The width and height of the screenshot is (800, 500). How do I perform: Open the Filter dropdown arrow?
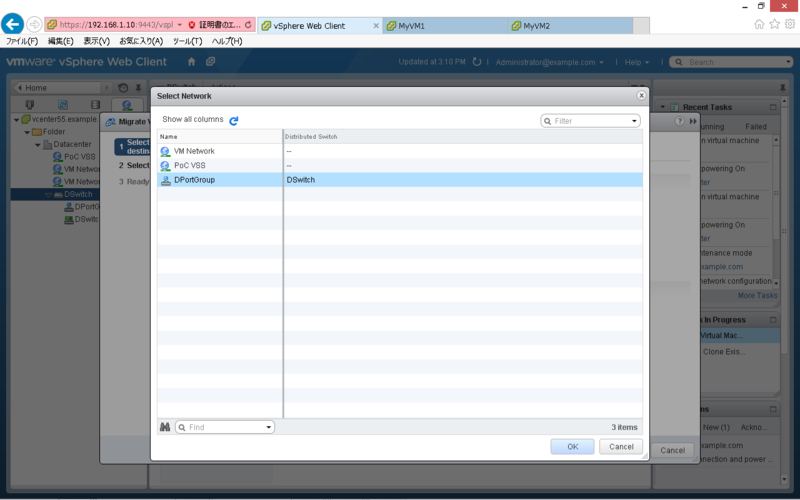point(634,121)
